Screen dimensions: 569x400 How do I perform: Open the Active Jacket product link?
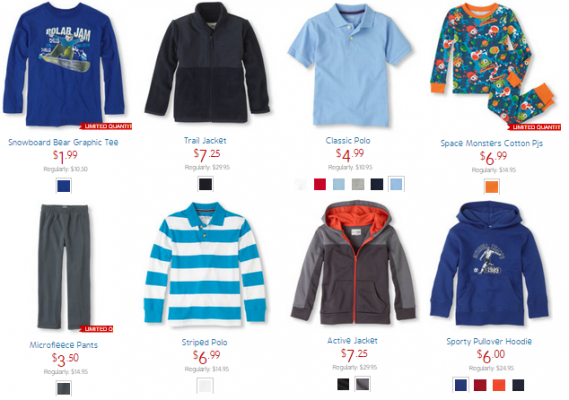pos(352,341)
